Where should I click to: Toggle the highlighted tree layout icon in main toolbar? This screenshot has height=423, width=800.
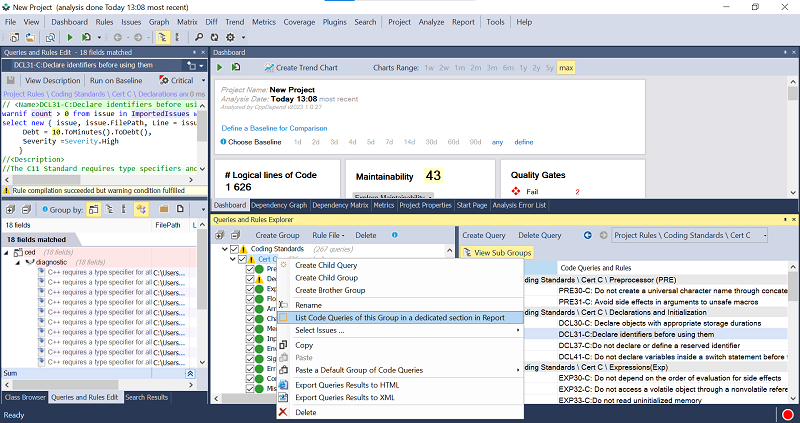[162, 37]
